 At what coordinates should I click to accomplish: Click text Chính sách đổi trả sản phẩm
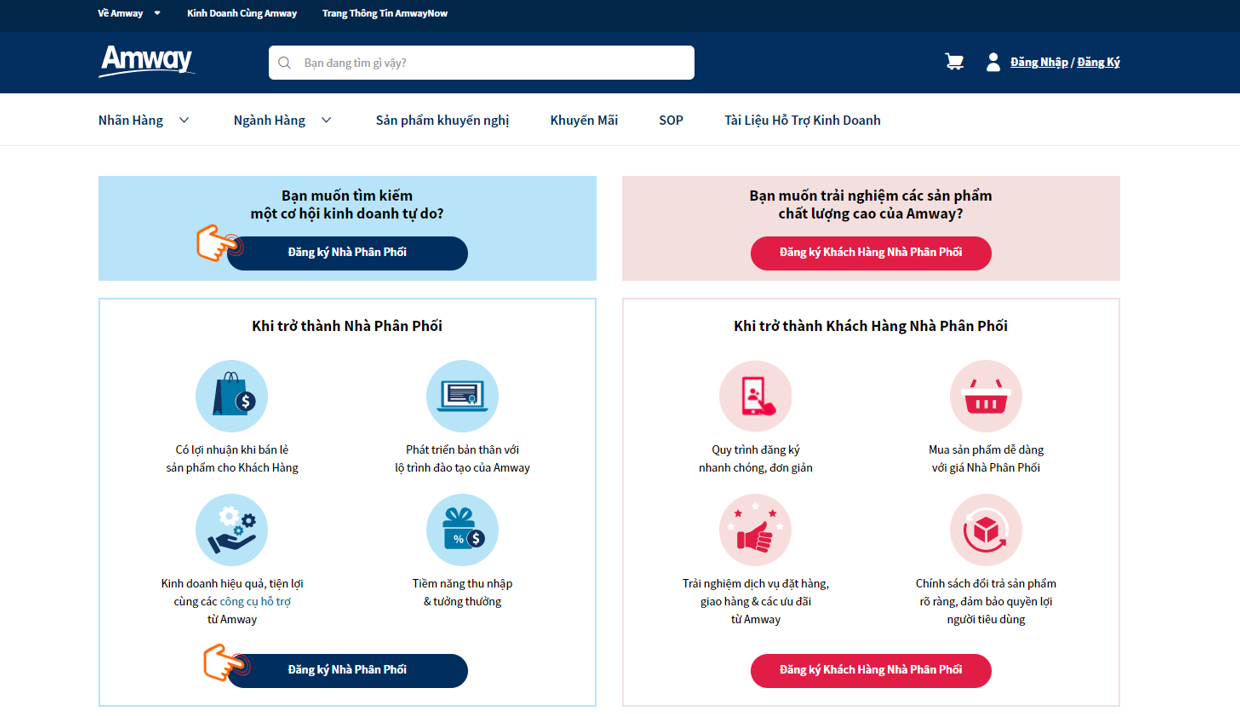click(x=986, y=584)
